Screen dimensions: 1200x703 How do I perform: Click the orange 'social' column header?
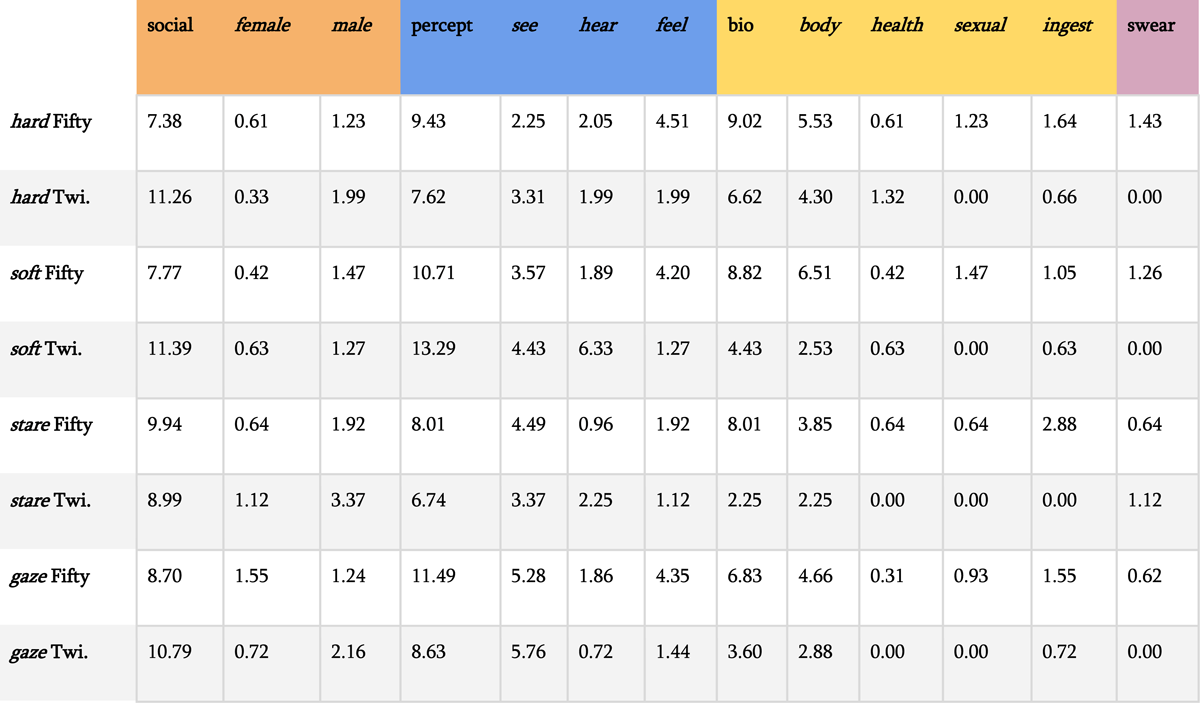170,26
